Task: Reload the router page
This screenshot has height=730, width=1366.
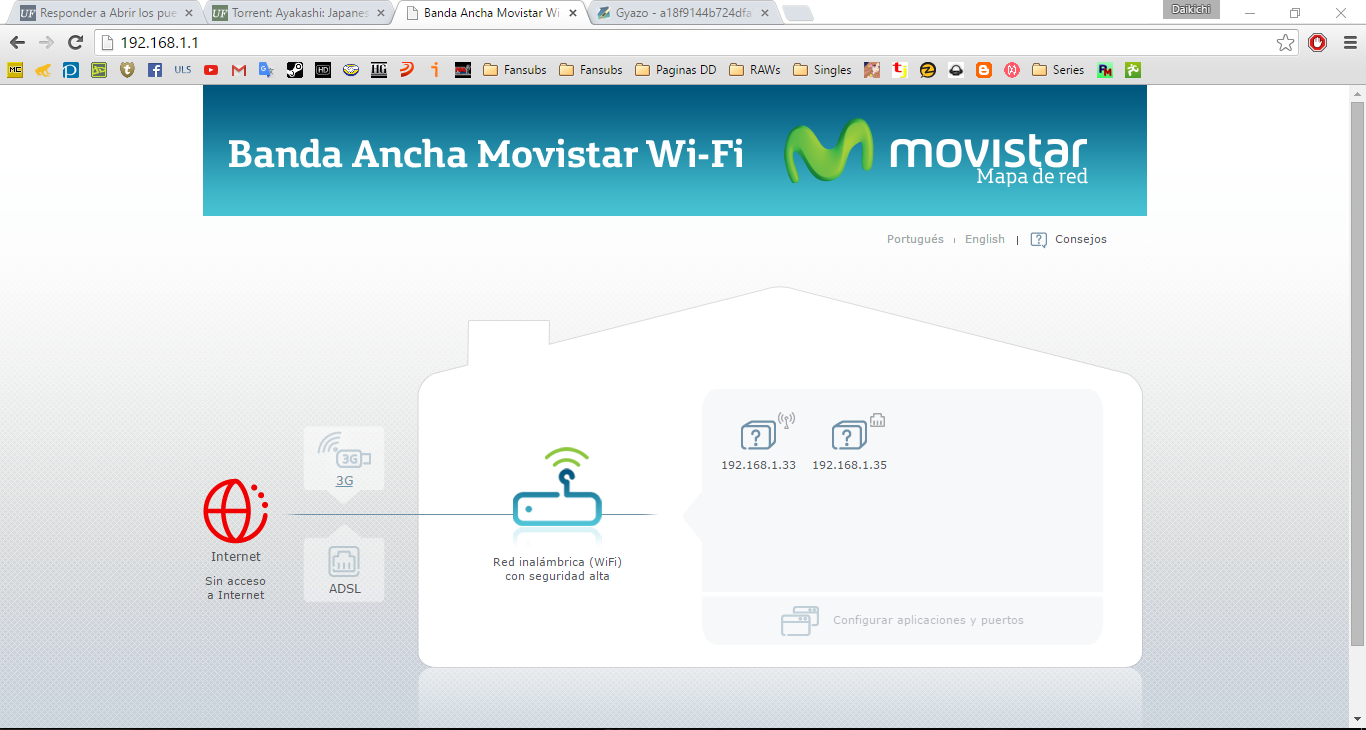Action: point(75,42)
